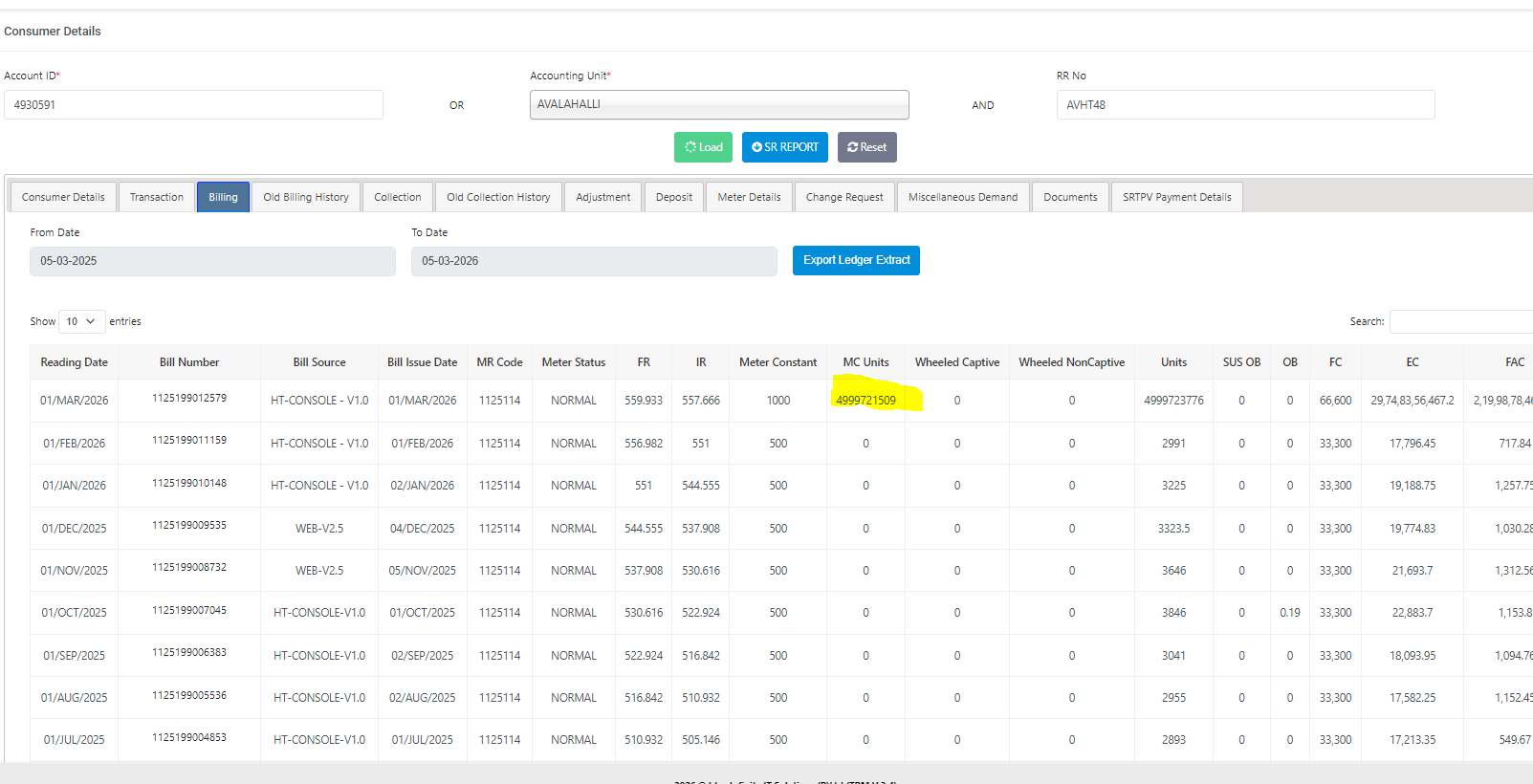Select the Old Billing History tab
1533x784 pixels.
pyautogui.click(x=306, y=197)
